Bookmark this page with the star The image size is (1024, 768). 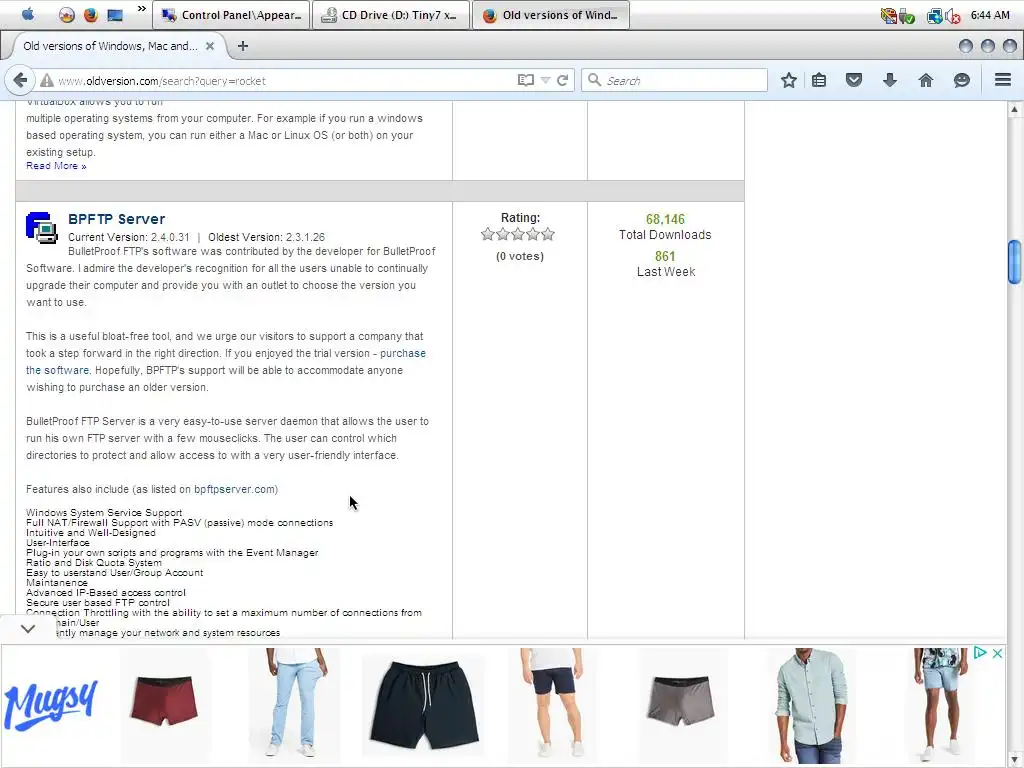(789, 80)
